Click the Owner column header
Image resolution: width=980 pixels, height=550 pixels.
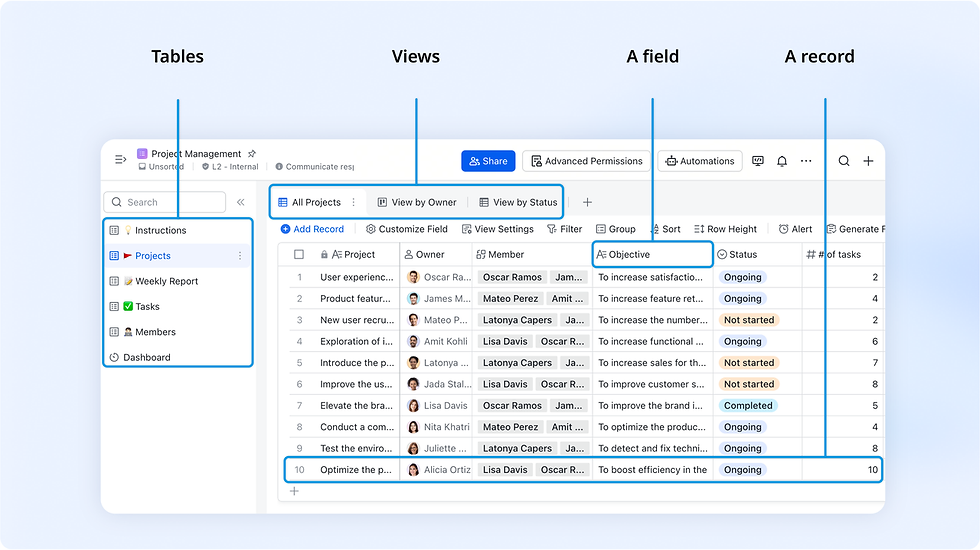coord(436,254)
